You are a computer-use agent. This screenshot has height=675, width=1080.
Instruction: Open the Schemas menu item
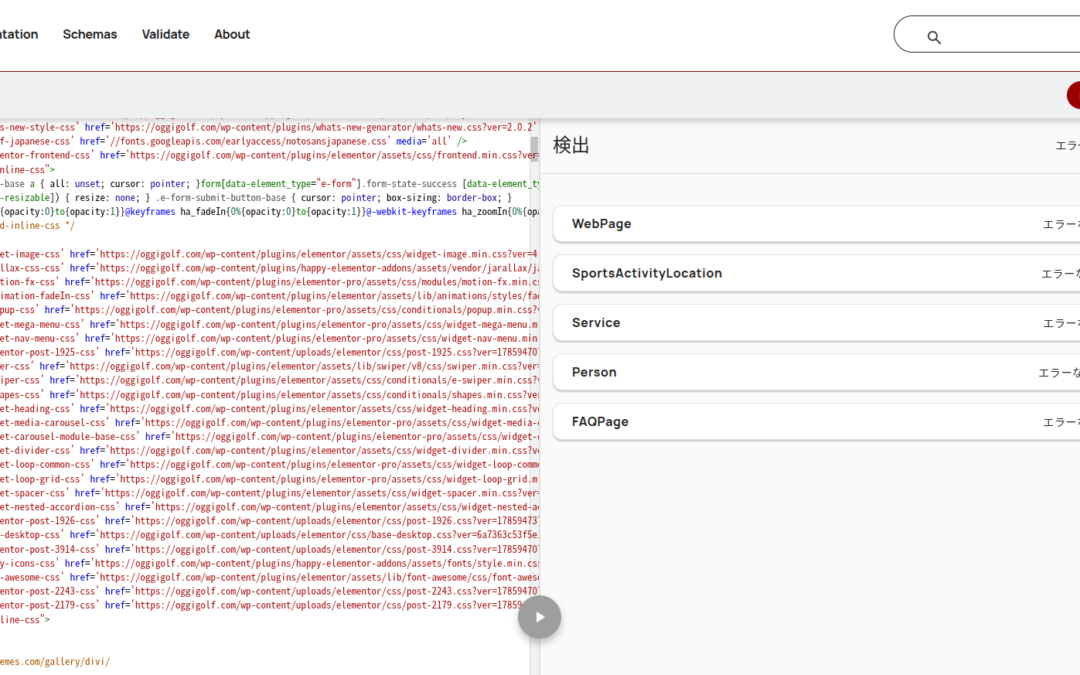[x=90, y=34]
